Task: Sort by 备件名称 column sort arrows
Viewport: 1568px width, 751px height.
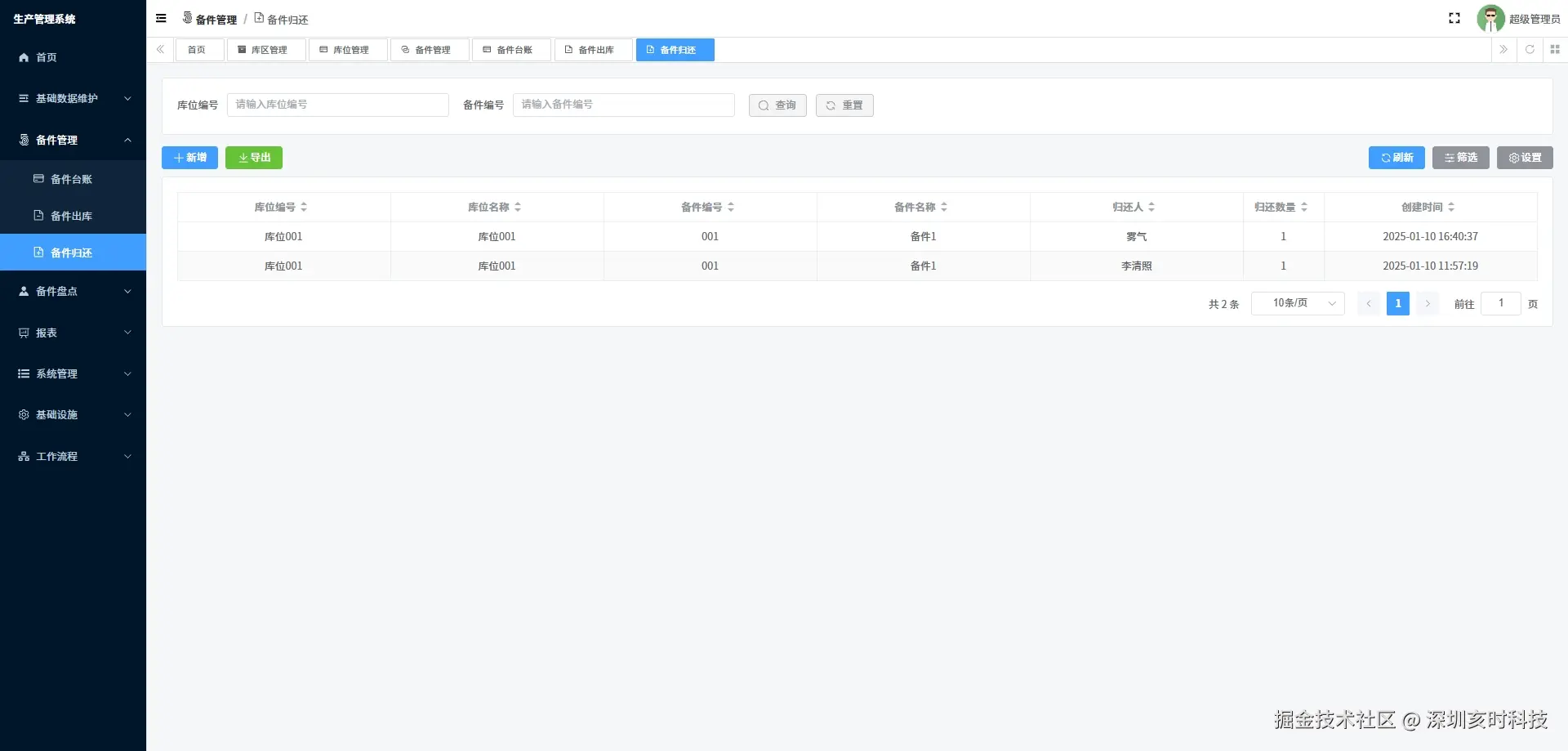Action: pyautogui.click(x=944, y=208)
